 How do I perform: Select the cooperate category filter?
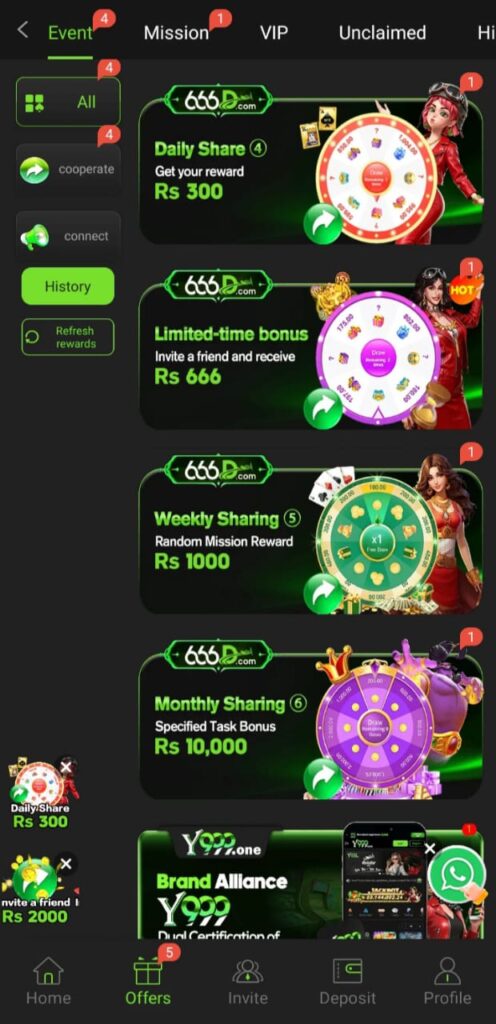(68, 170)
